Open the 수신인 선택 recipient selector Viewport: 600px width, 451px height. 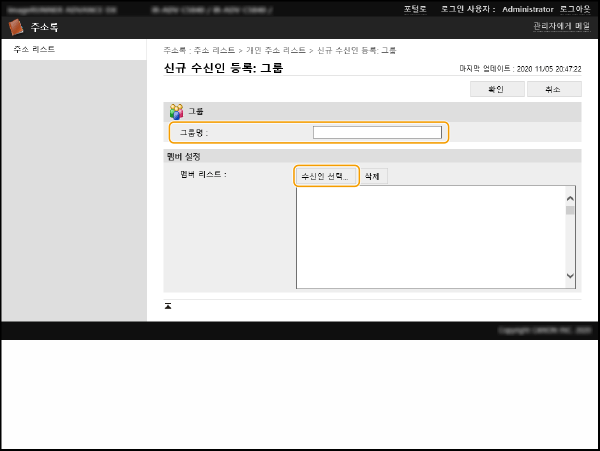[x=327, y=176]
